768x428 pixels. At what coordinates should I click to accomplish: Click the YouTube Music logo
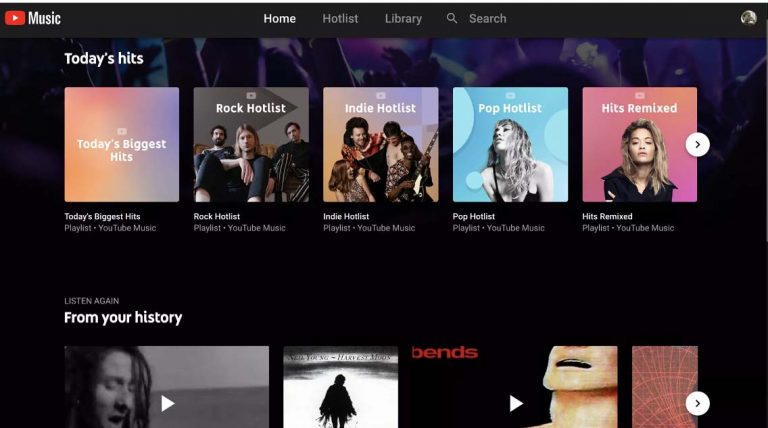point(33,18)
